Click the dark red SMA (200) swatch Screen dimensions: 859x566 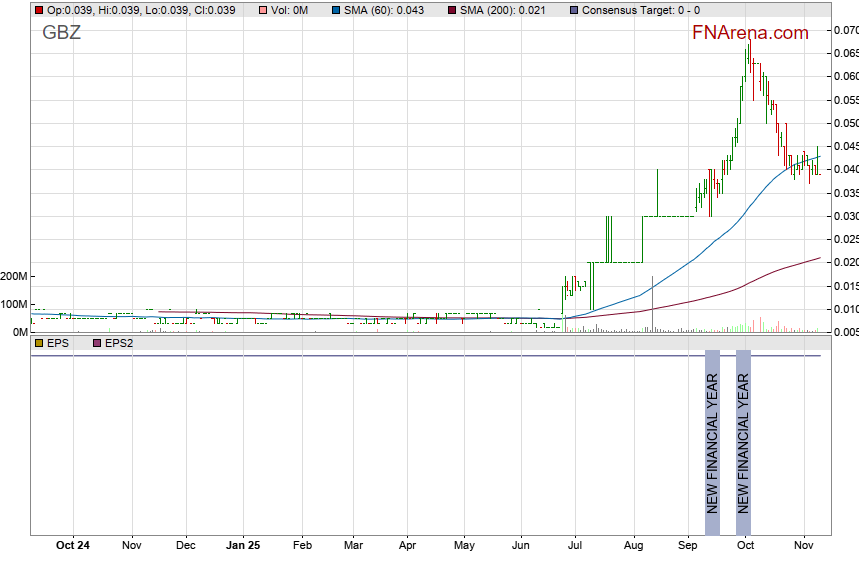click(452, 10)
